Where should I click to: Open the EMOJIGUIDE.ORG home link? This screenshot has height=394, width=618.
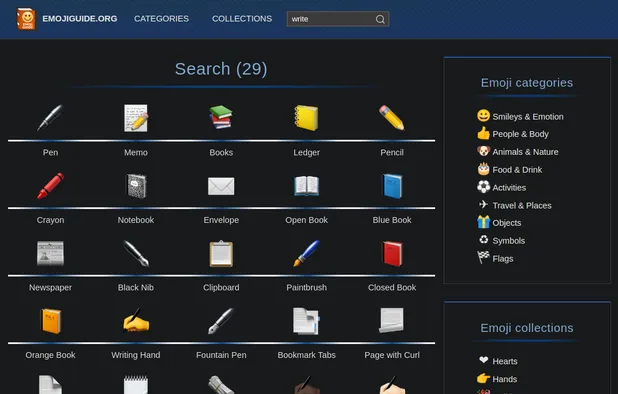80,19
